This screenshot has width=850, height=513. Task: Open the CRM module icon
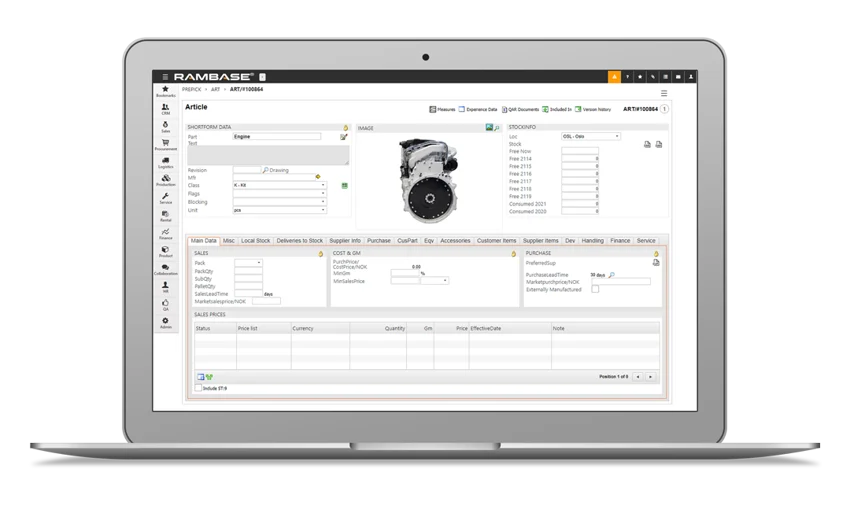[x=165, y=109]
